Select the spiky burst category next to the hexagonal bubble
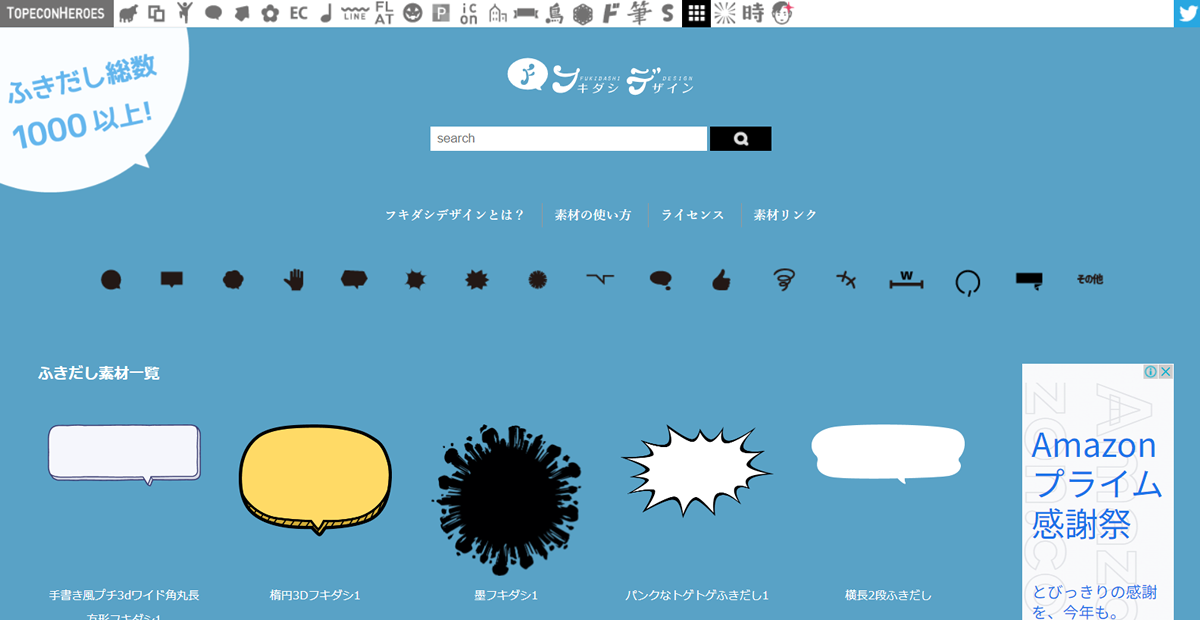This screenshot has height=620, width=1200. 415,280
